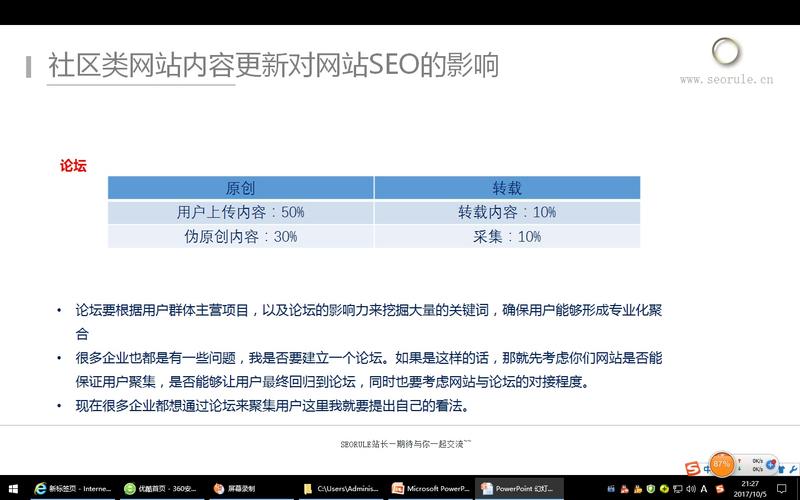Switch to the Internet Explorer 新标签页 window

pyautogui.click(x=72, y=488)
